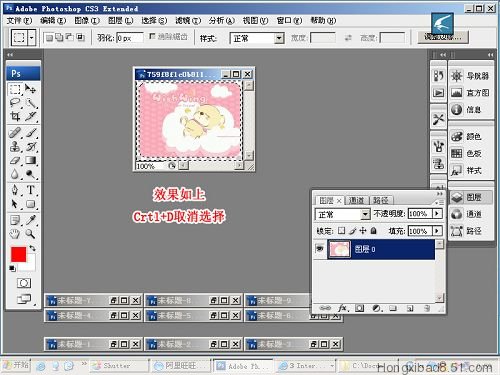
Task: Choose Intersect with Selection mode
Action: [80, 37]
